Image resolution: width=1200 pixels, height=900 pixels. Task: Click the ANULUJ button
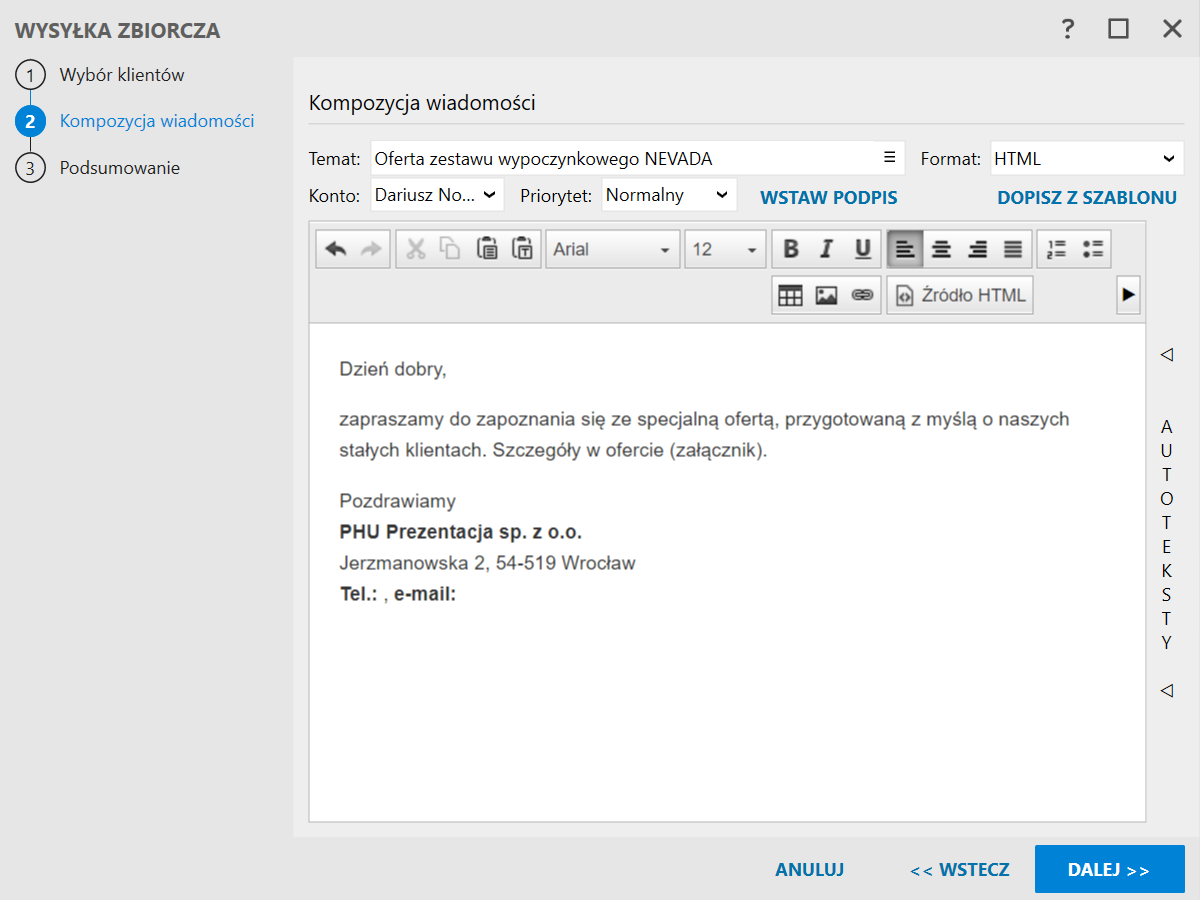pos(810,870)
